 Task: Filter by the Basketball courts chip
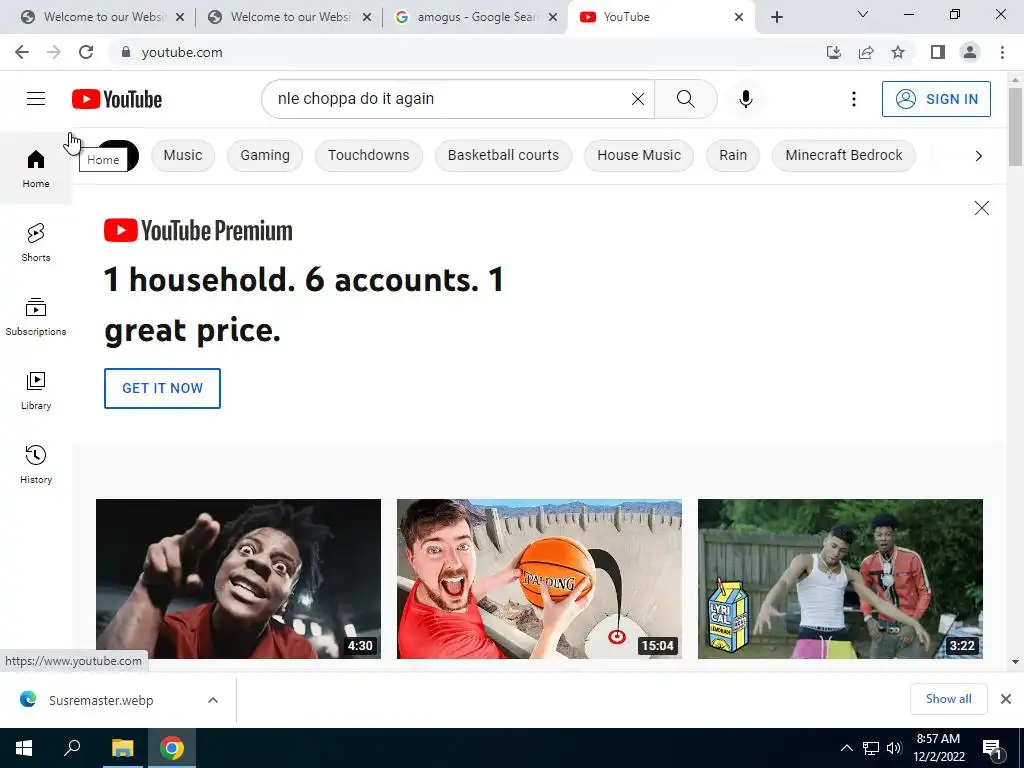tap(504, 155)
